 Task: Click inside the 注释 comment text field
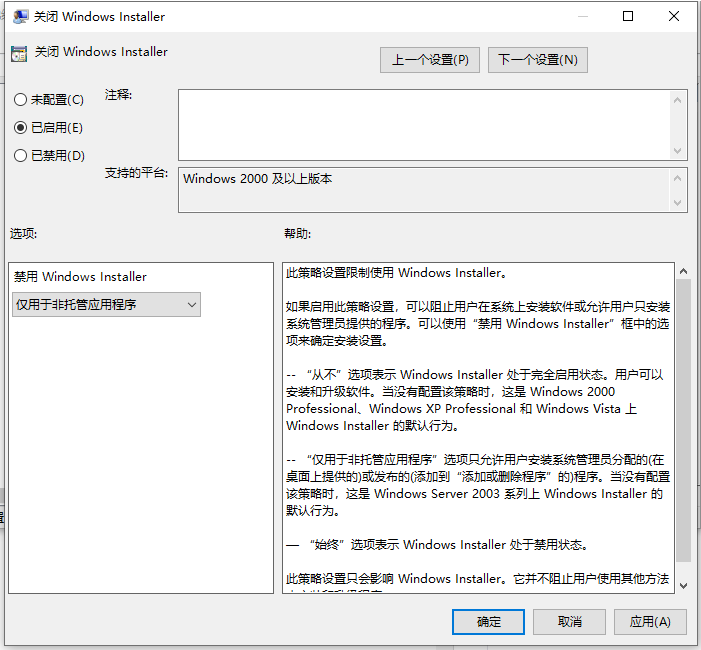click(x=424, y=125)
